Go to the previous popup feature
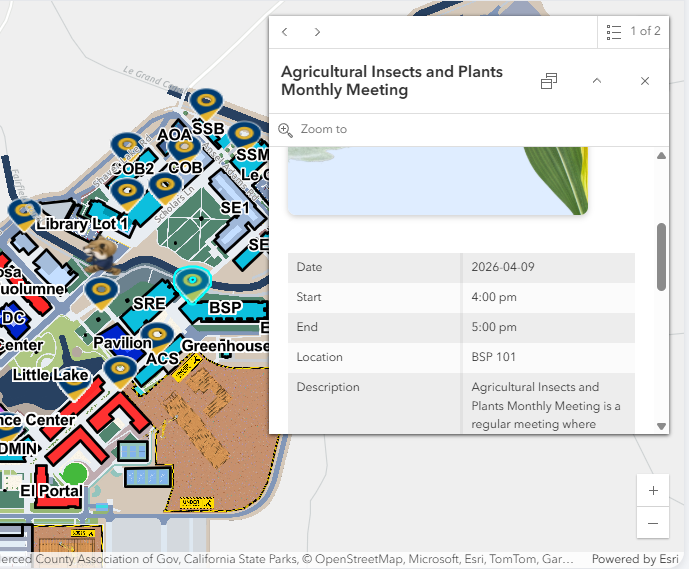The height and width of the screenshot is (569, 689). (285, 32)
